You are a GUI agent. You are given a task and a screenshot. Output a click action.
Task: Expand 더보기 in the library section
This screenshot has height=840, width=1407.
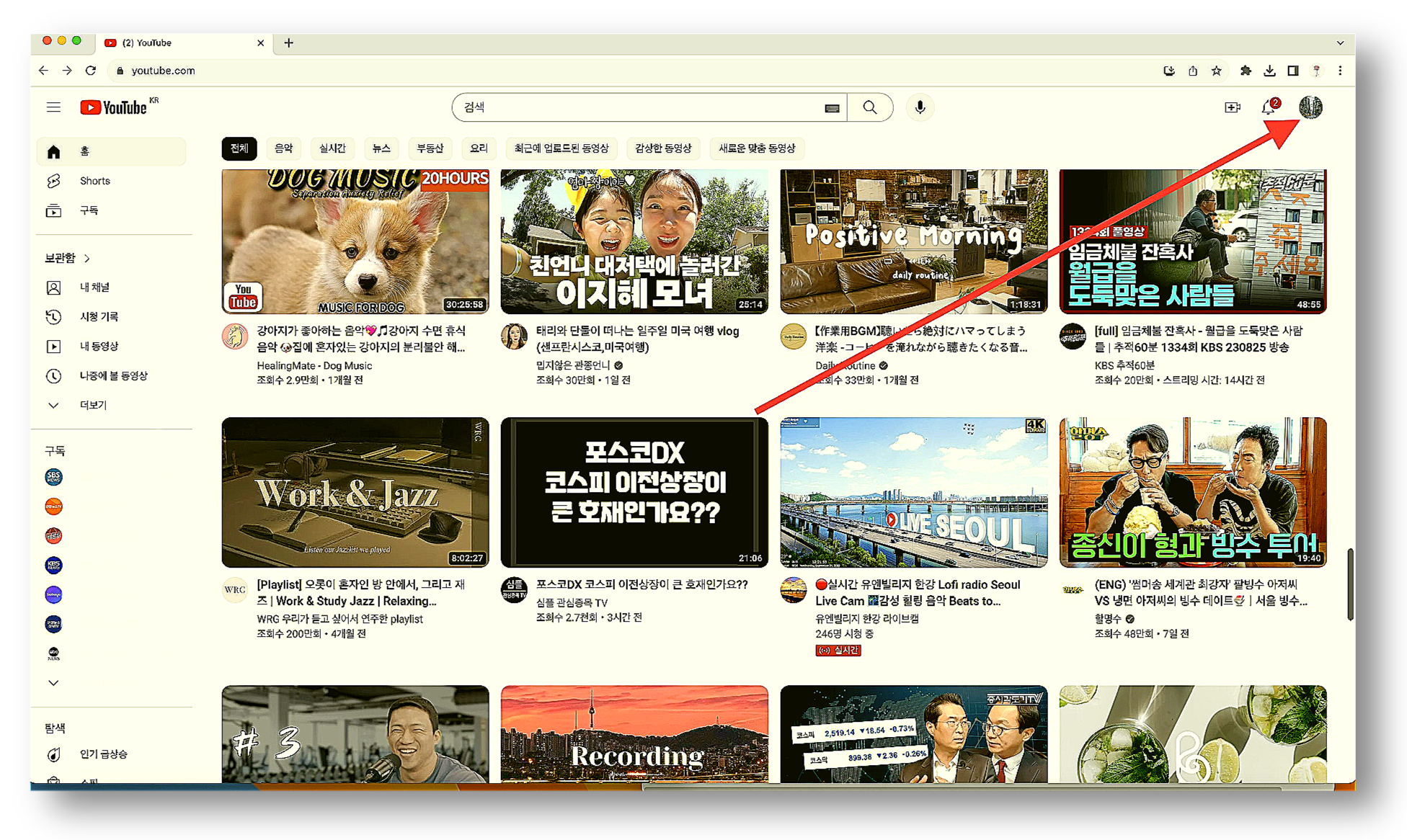(111, 406)
